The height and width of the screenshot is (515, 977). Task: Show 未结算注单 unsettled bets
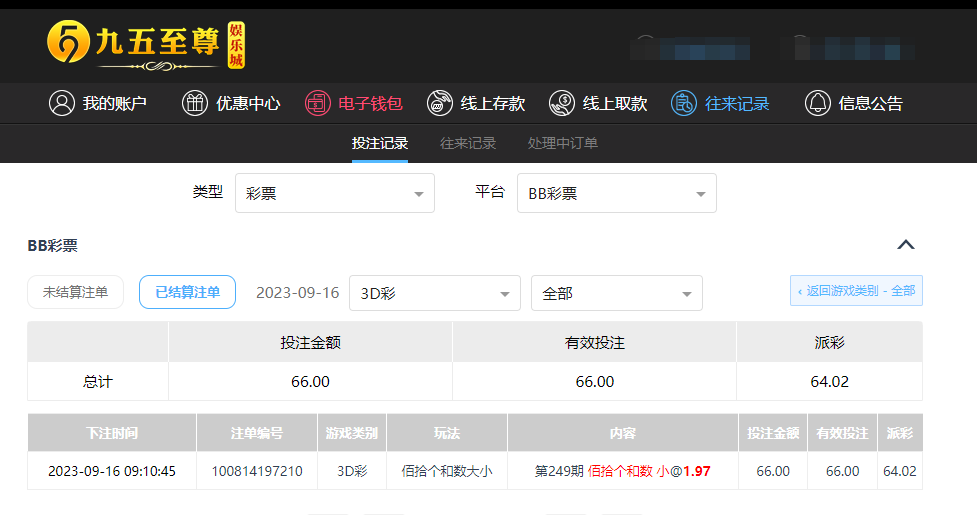tap(75, 292)
